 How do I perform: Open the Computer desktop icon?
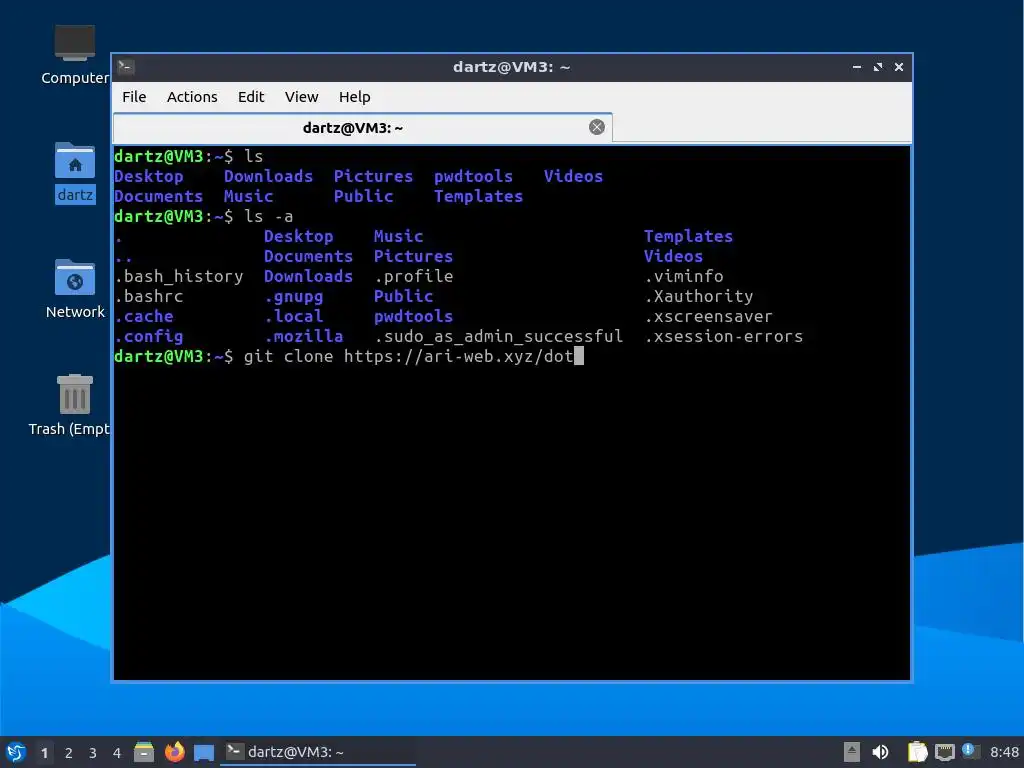coord(74,55)
